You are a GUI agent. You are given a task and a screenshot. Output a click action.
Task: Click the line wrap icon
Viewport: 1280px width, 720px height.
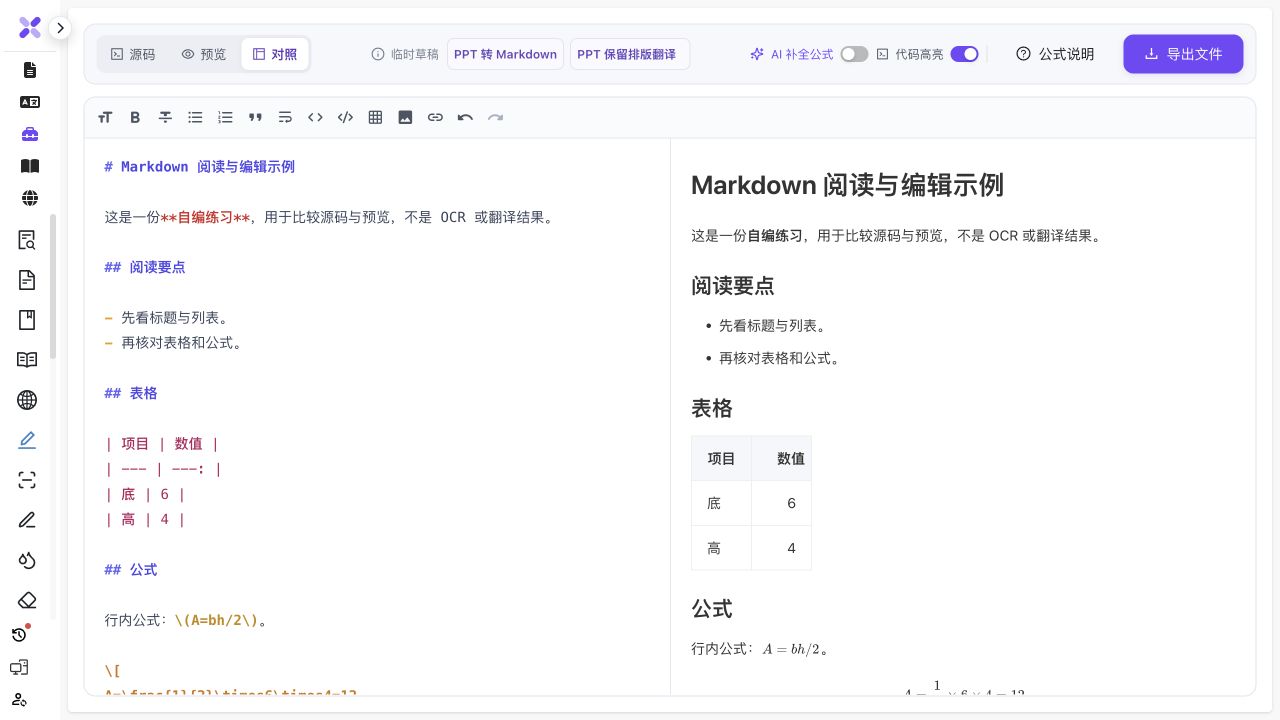[x=285, y=117]
